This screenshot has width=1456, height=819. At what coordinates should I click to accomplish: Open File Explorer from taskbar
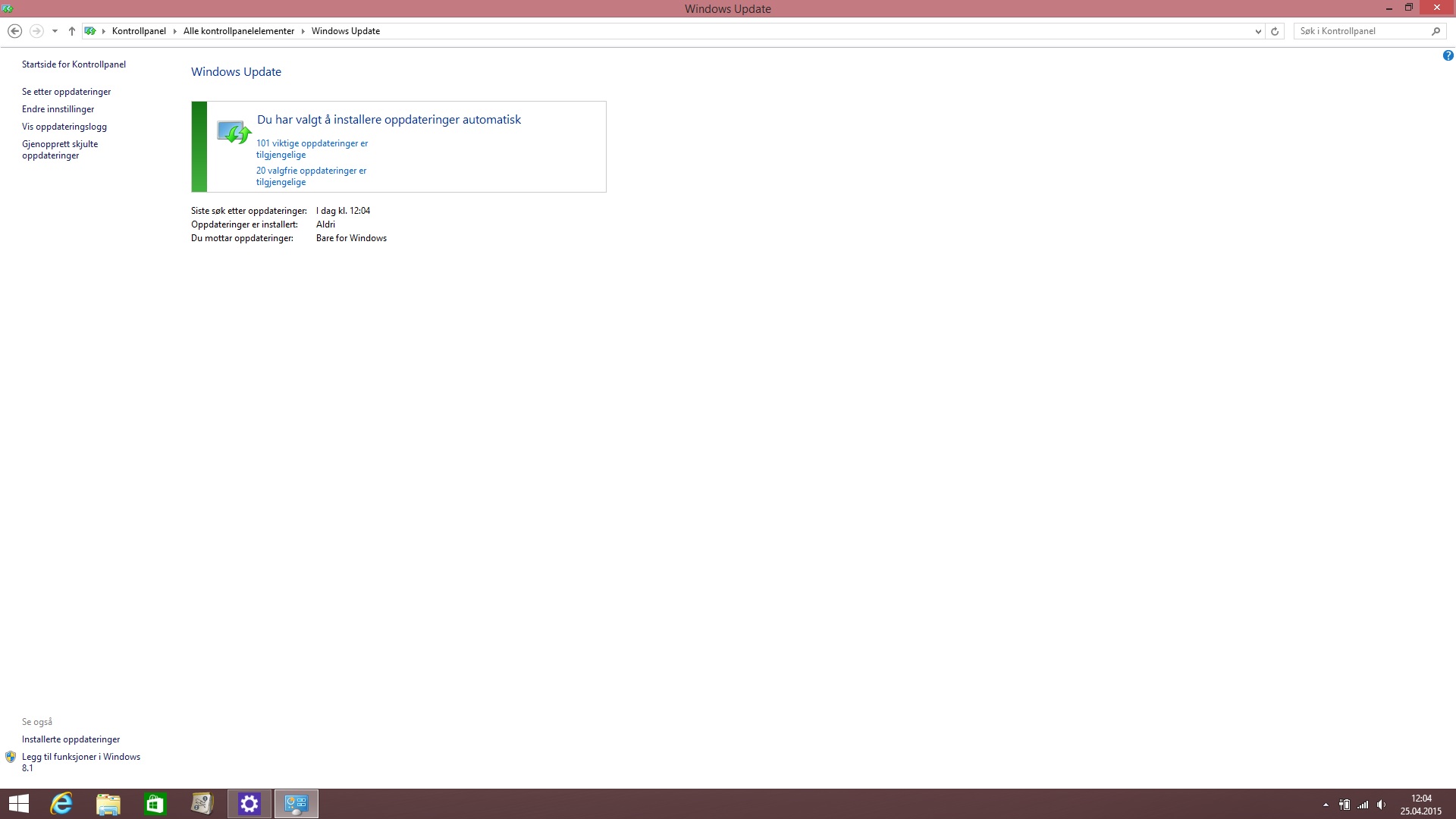point(108,804)
